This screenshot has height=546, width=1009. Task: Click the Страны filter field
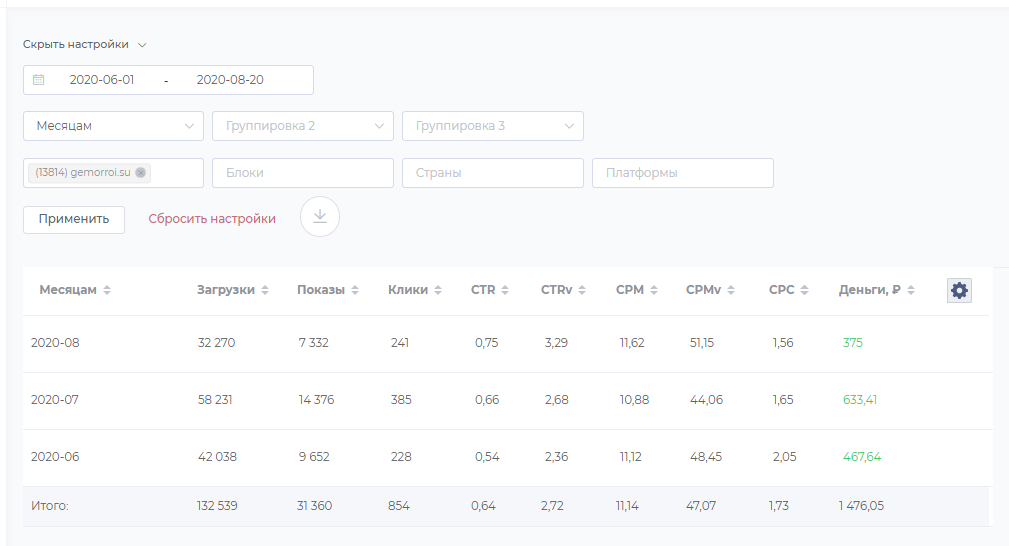point(492,173)
